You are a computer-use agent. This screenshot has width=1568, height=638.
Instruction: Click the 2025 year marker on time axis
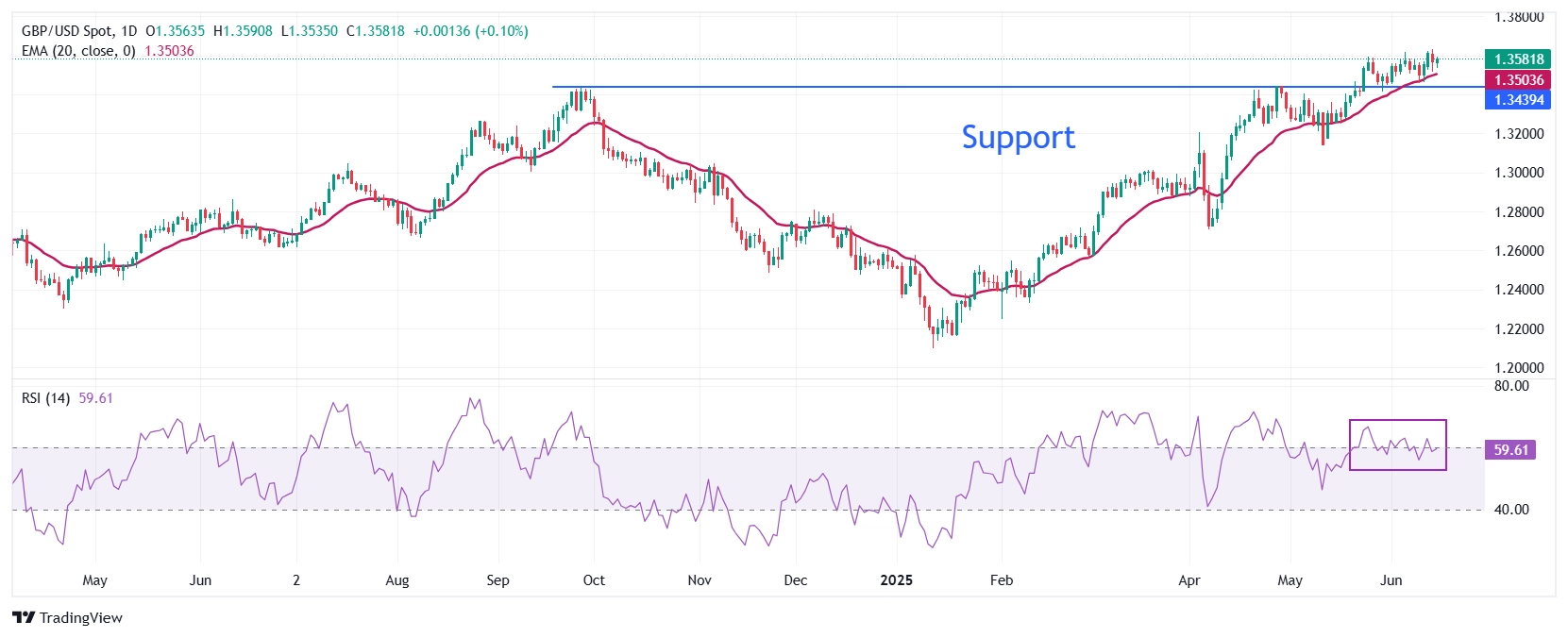click(x=896, y=579)
